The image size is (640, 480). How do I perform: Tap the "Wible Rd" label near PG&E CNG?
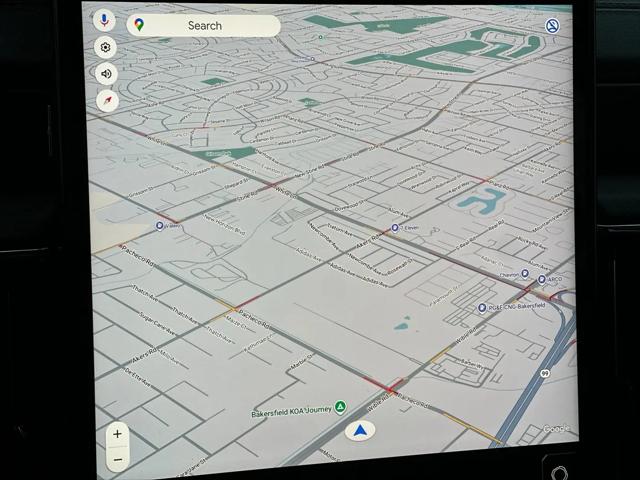point(466,335)
